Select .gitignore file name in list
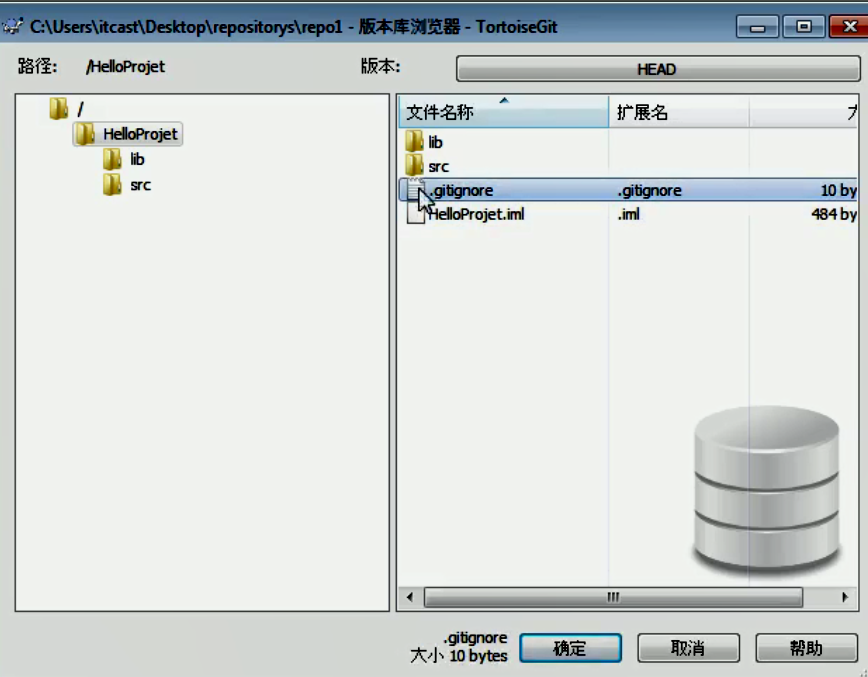 pos(461,190)
